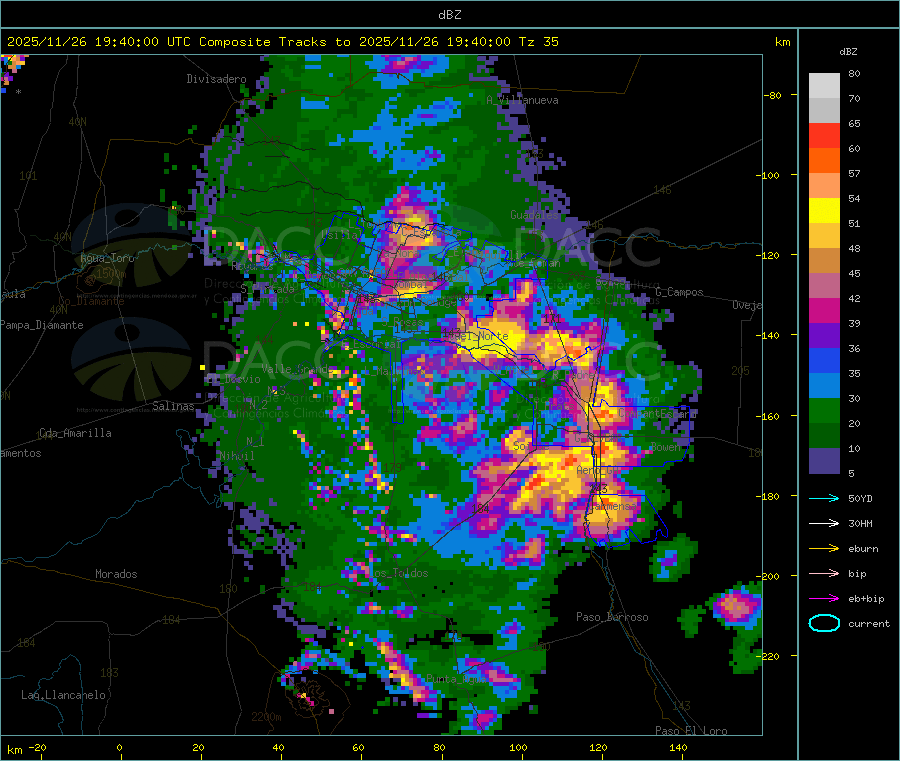
Task: Click the 140 tick on horizontal axis
Action: [x=678, y=747]
